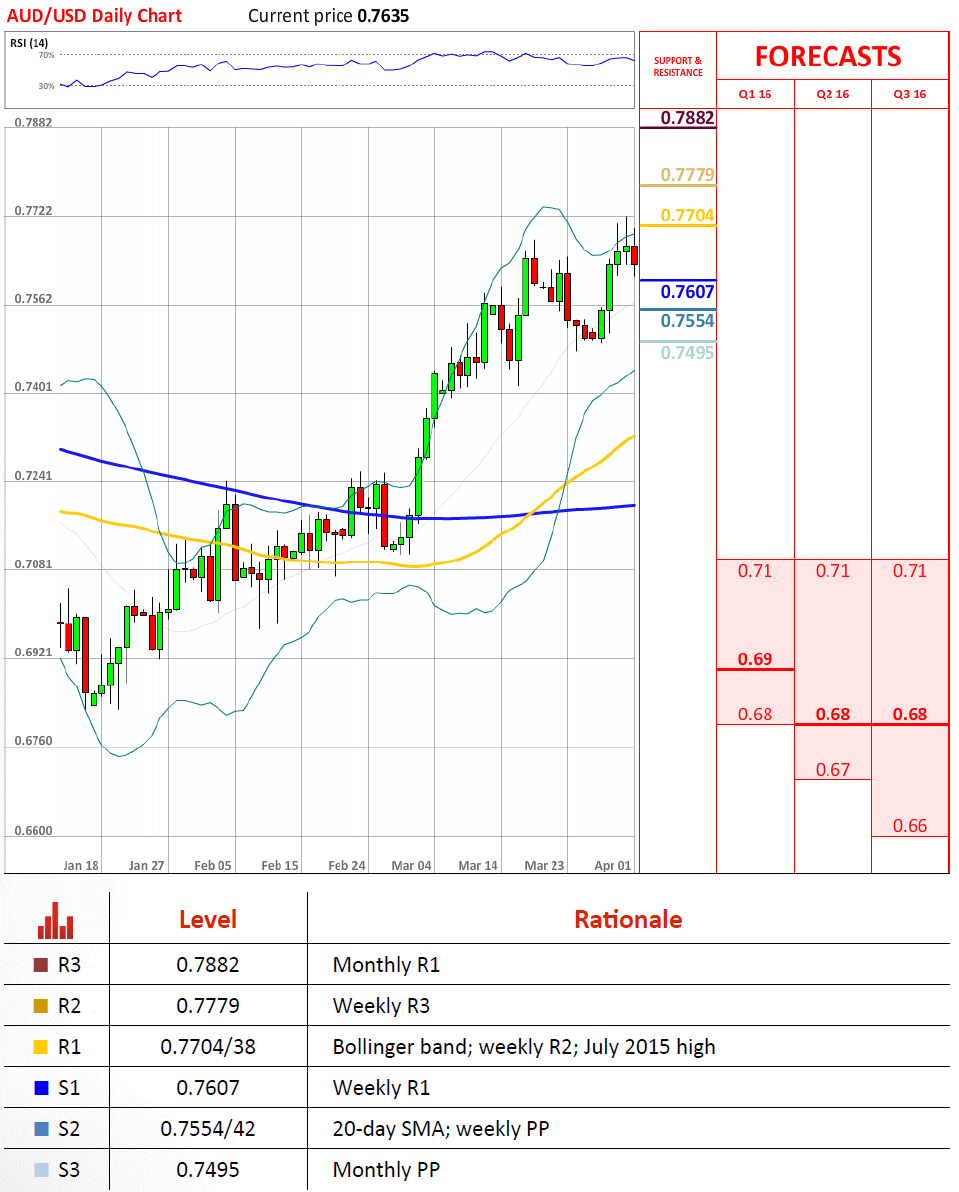Click the Mar 14 date axis label
This screenshot has height=1192, width=959.
tap(478, 866)
